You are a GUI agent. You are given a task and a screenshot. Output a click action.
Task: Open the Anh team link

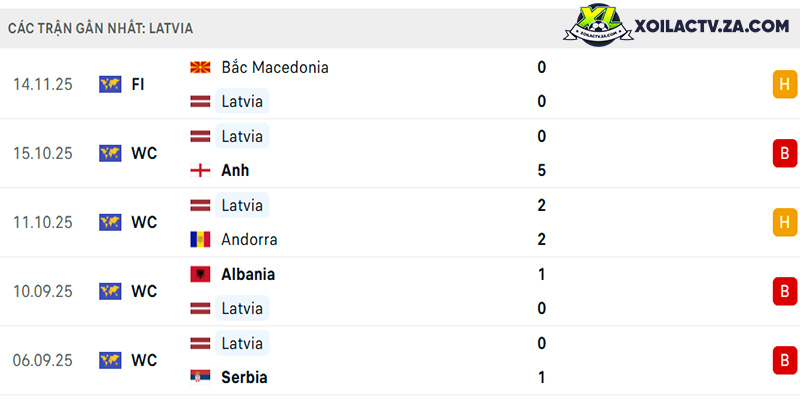tap(235, 170)
